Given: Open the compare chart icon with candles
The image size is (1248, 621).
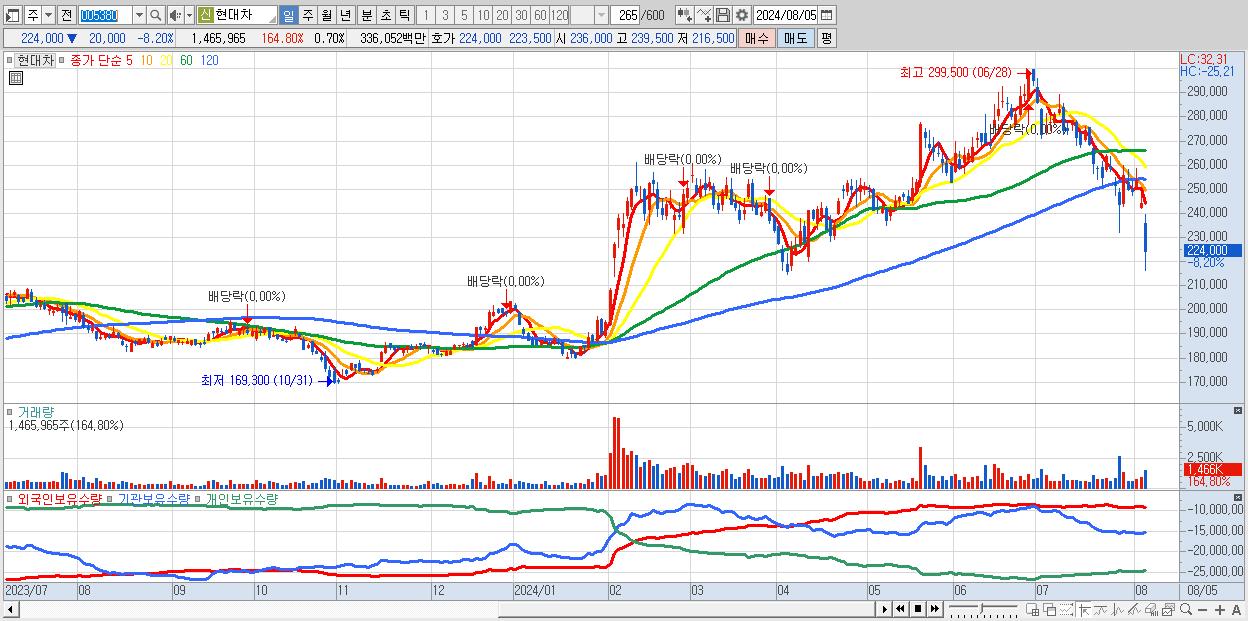Looking at the screenshot, I should tap(685, 15).
